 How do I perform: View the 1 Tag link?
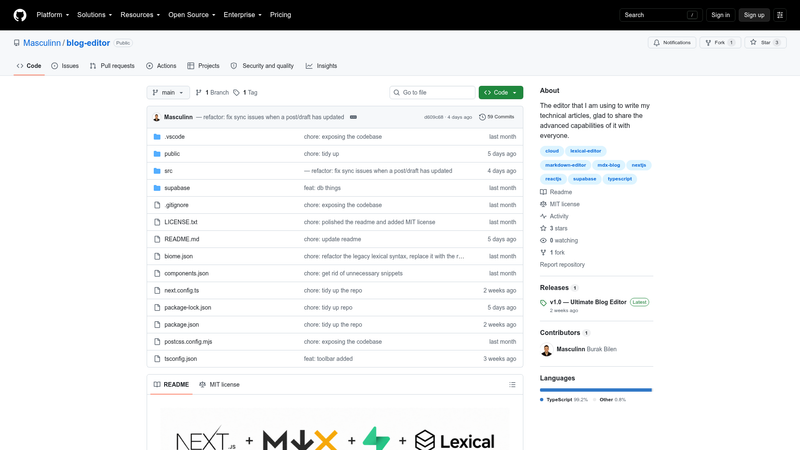(245, 92)
